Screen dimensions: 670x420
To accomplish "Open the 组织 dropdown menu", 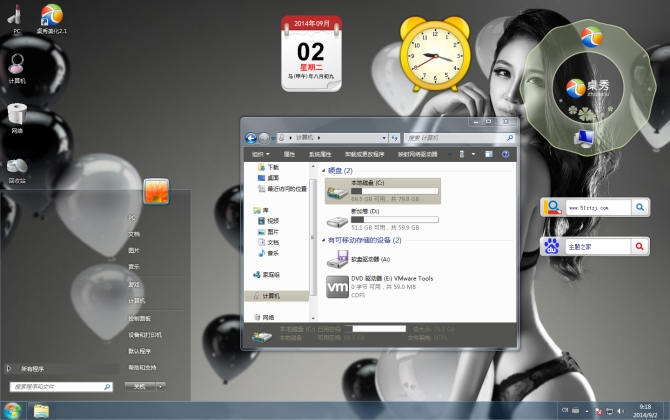I will (x=261, y=154).
